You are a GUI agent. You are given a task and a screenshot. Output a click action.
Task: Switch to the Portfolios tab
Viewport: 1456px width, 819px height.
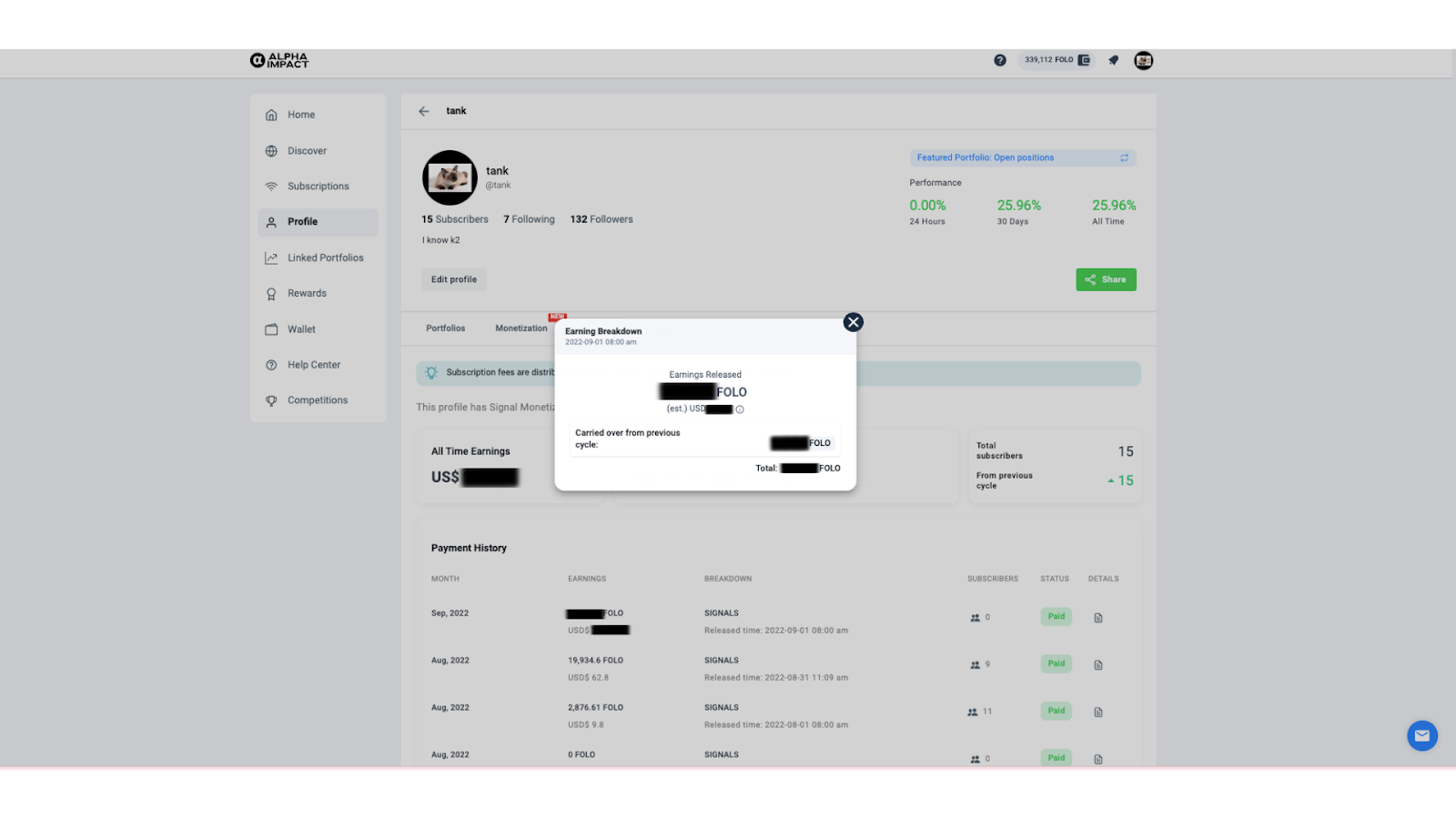point(446,329)
